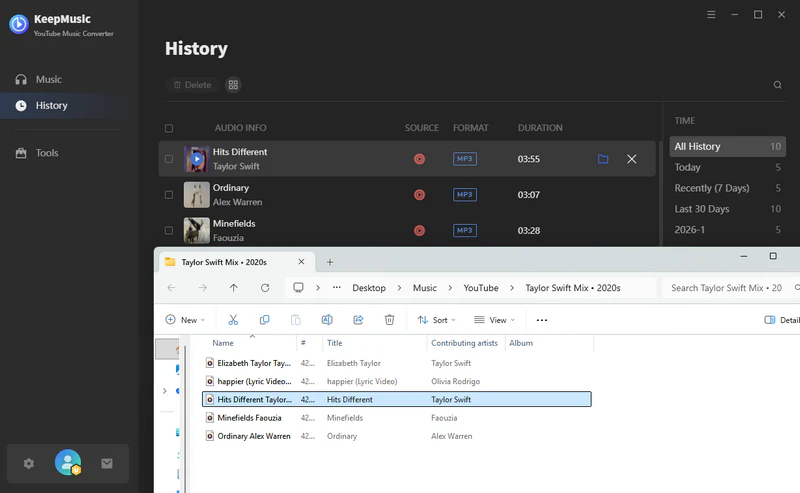Image resolution: width=800 pixels, height=493 pixels.
Task: Select file Elizabeth Taylor Tay...
Action: pos(397,363)
